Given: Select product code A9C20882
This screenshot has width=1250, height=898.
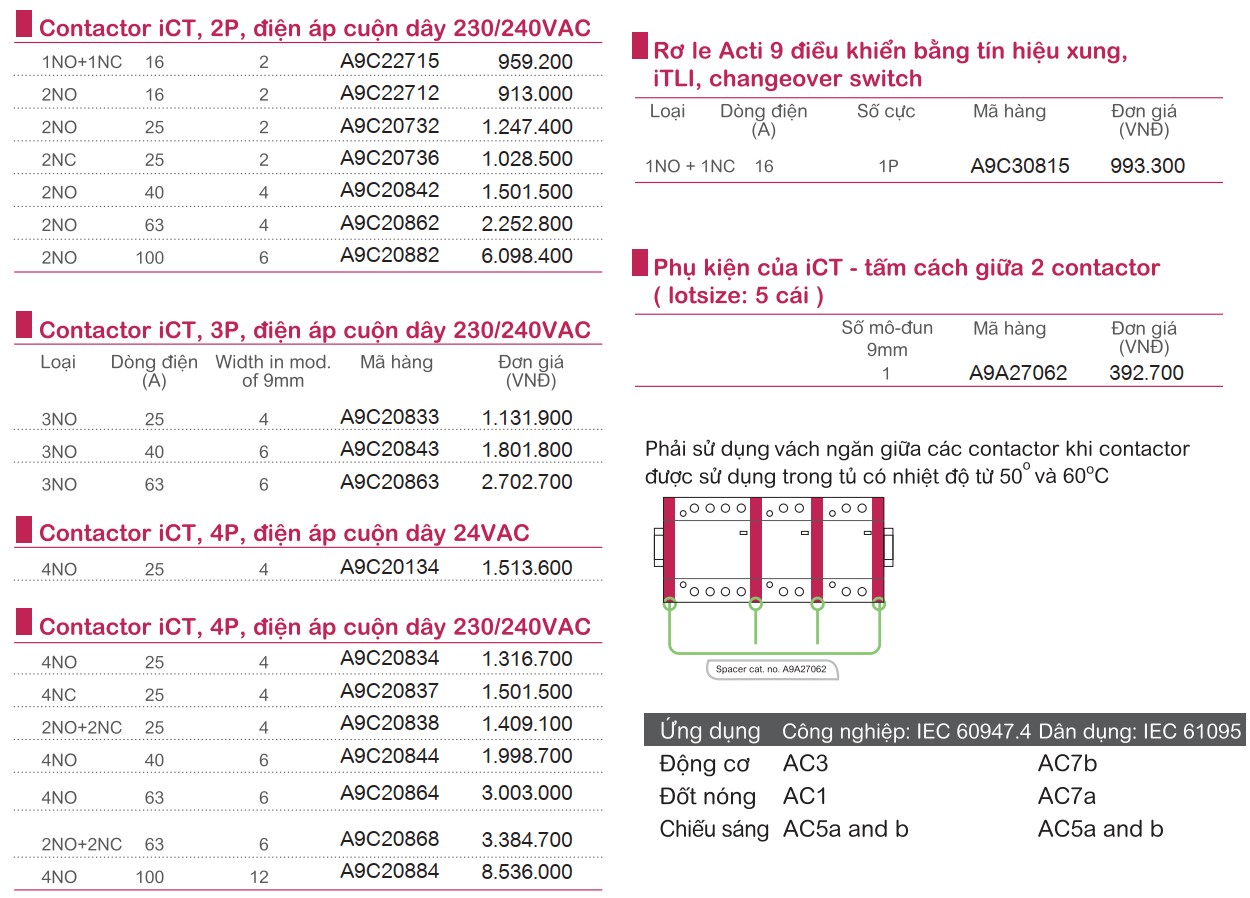Looking at the screenshot, I should (x=389, y=255).
